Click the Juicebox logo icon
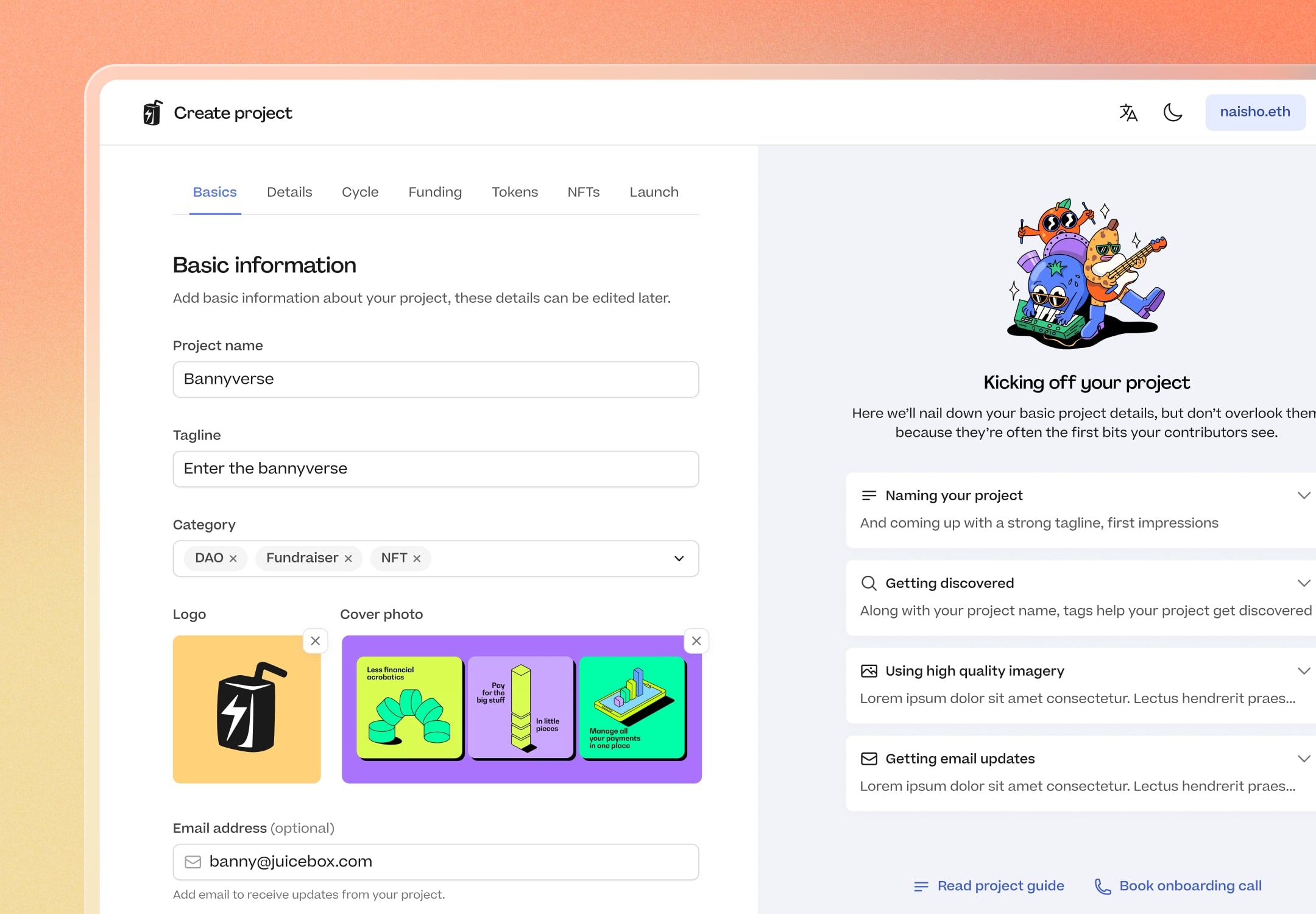 152,113
